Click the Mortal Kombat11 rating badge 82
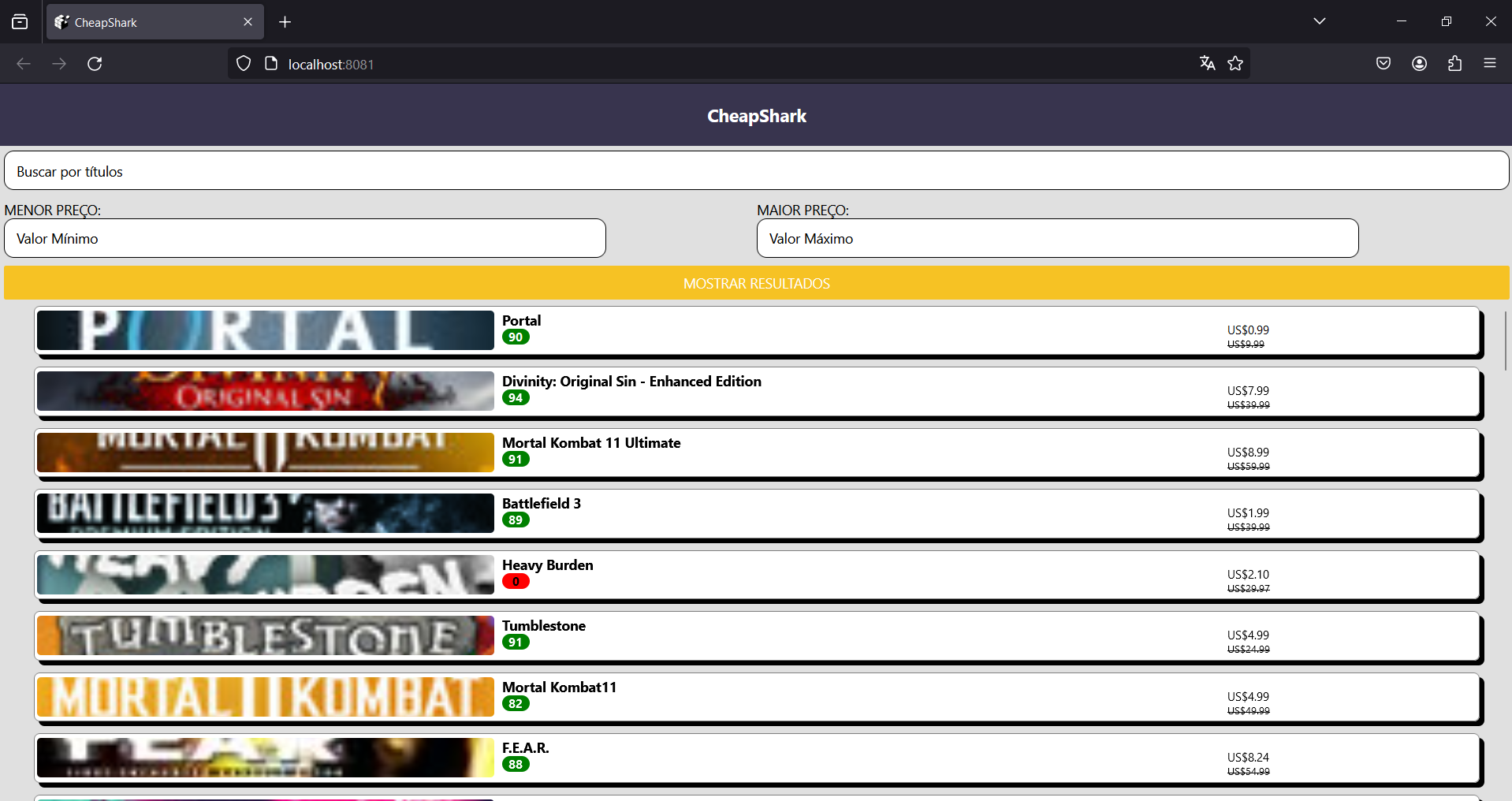The width and height of the screenshot is (1512, 801). [516, 704]
